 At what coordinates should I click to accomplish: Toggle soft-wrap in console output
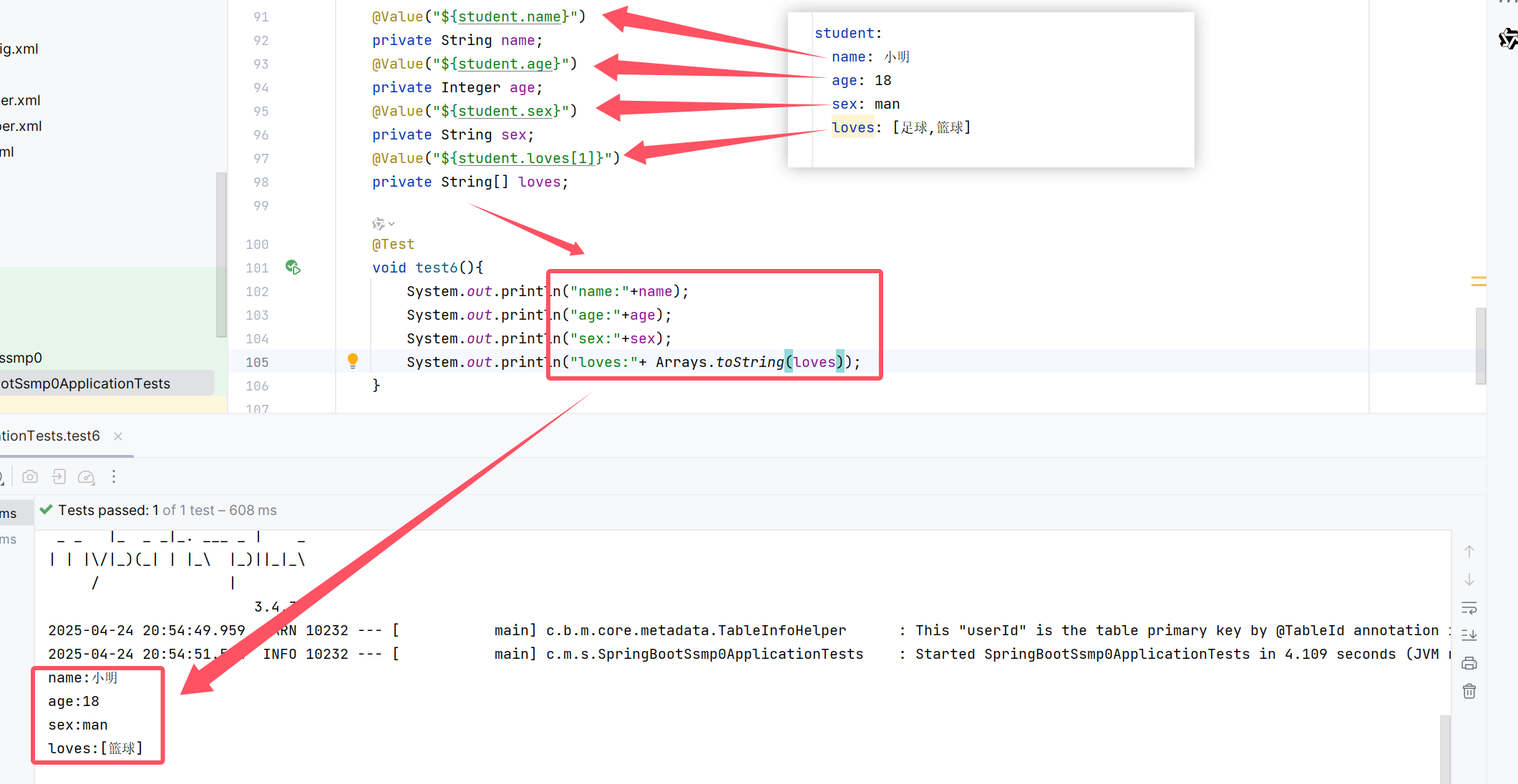(1469, 608)
